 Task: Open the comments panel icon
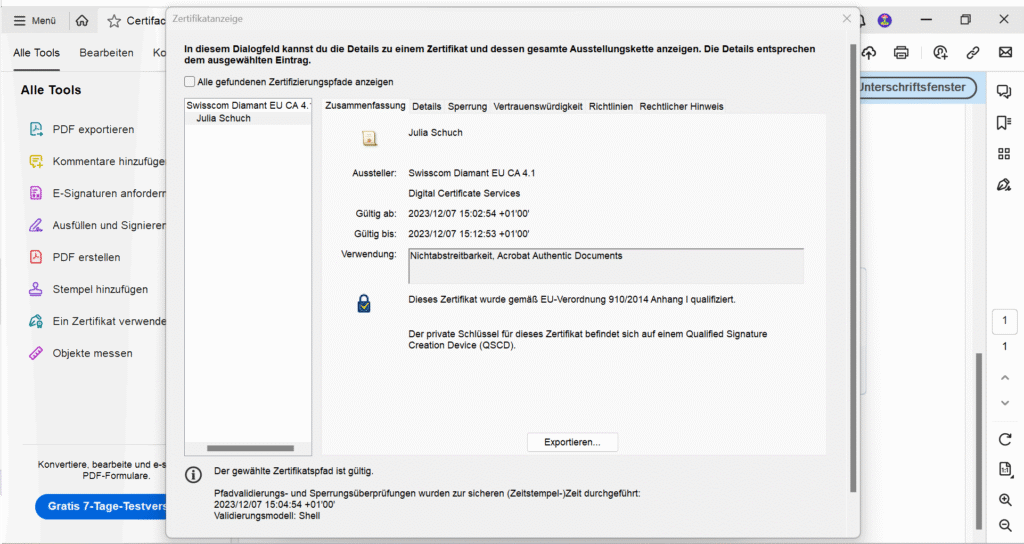1004,91
